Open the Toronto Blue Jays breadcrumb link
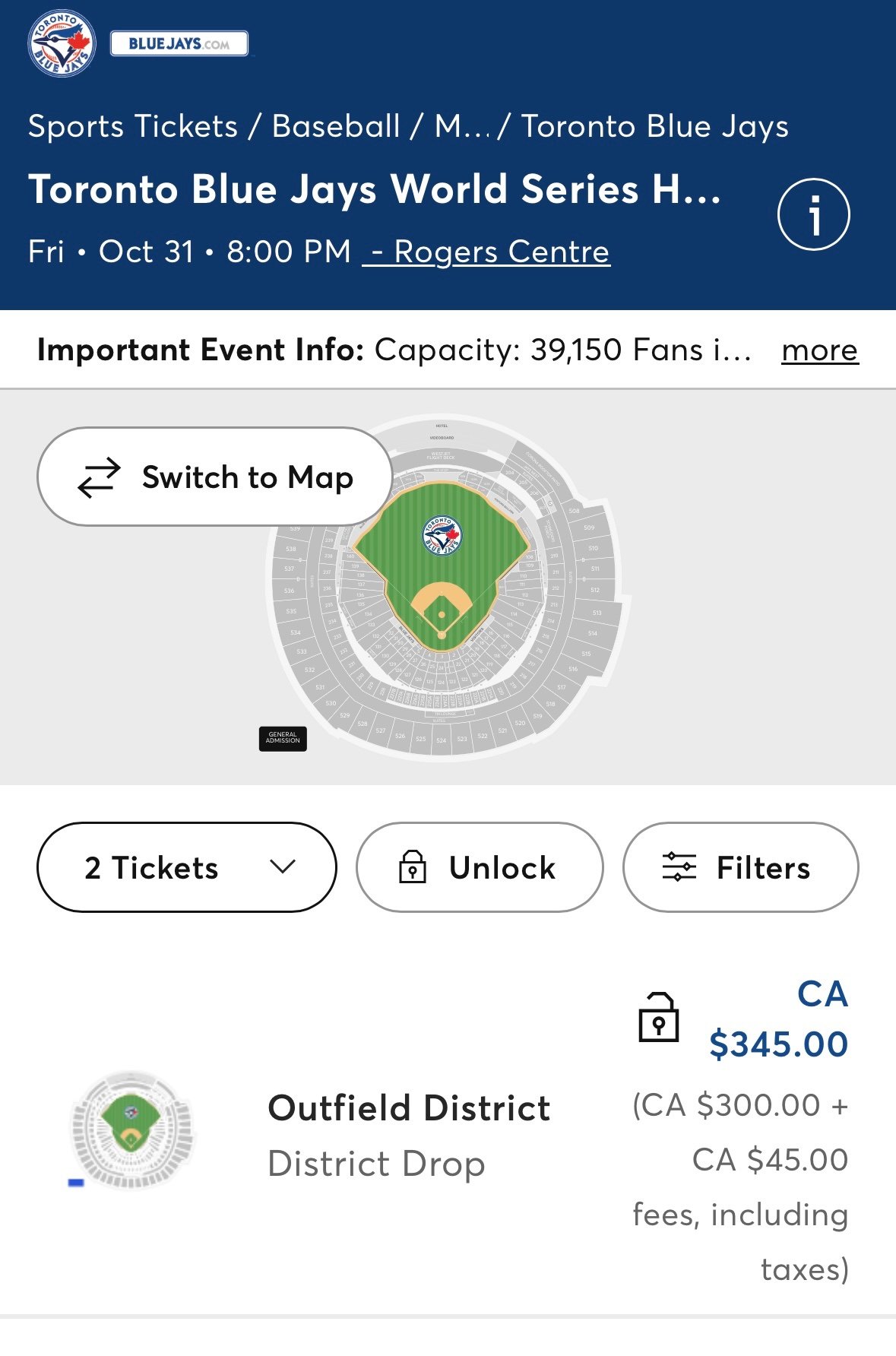 655,126
